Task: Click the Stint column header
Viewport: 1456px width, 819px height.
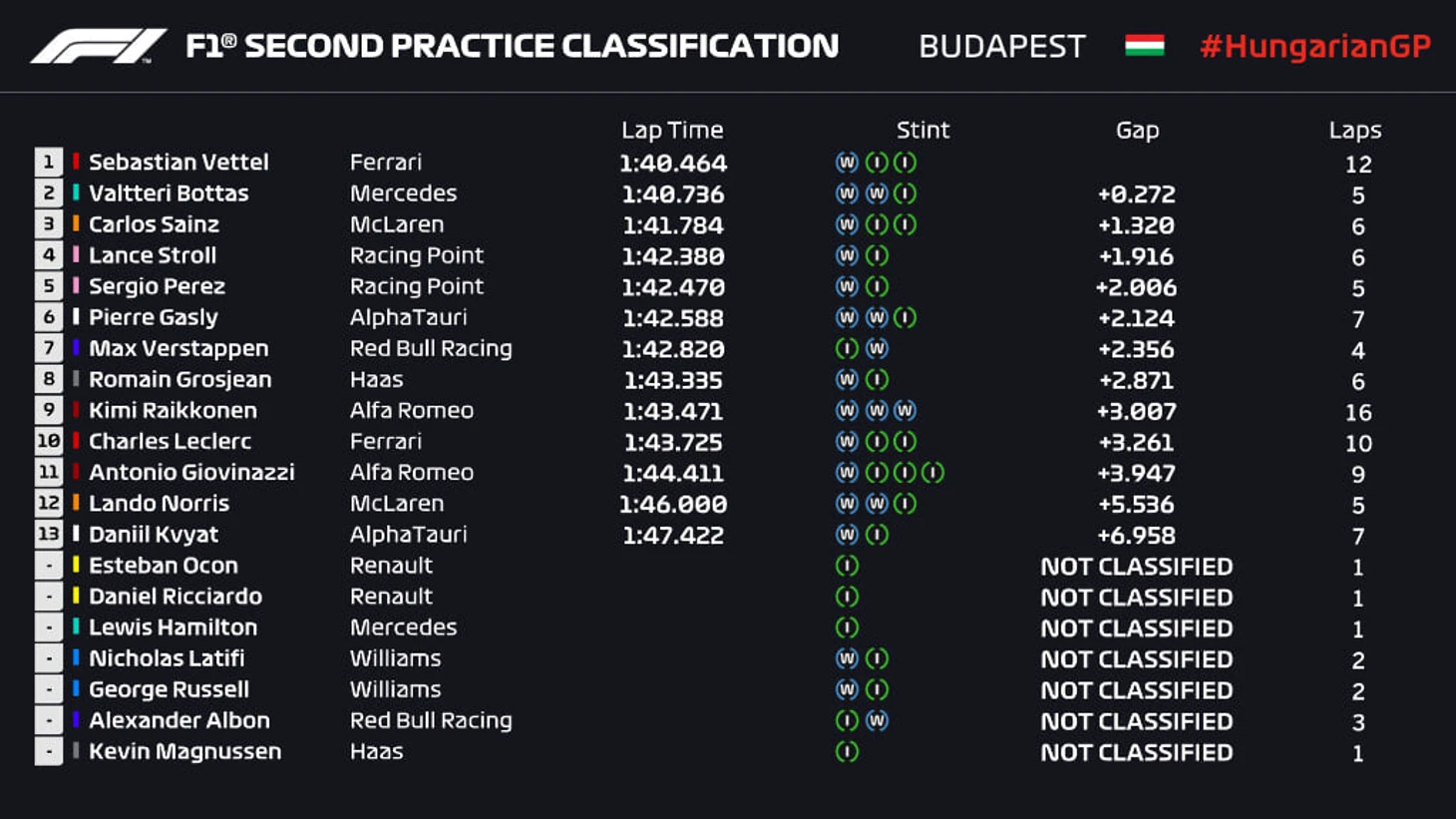Action: click(922, 130)
